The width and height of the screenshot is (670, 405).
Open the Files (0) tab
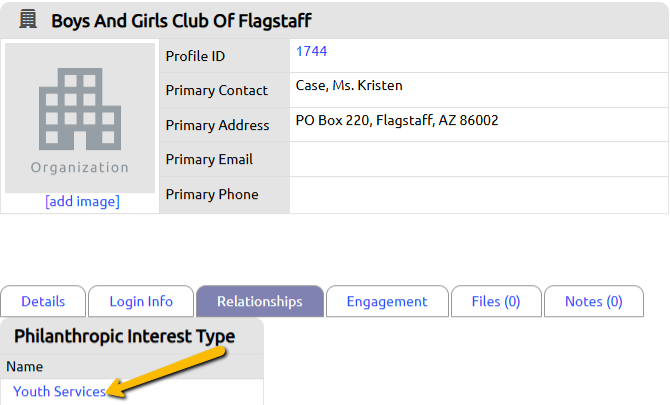(x=496, y=301)
